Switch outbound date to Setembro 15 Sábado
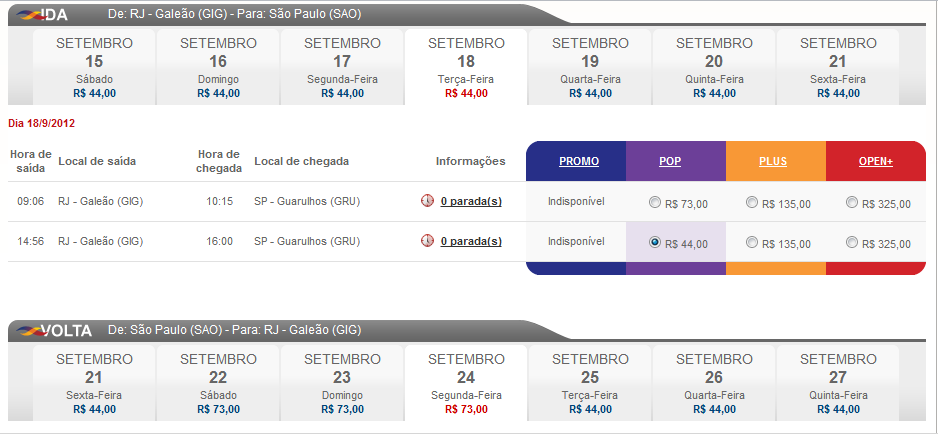The height and width of the screenshot is (434, 938). click(x=94, y=68)
